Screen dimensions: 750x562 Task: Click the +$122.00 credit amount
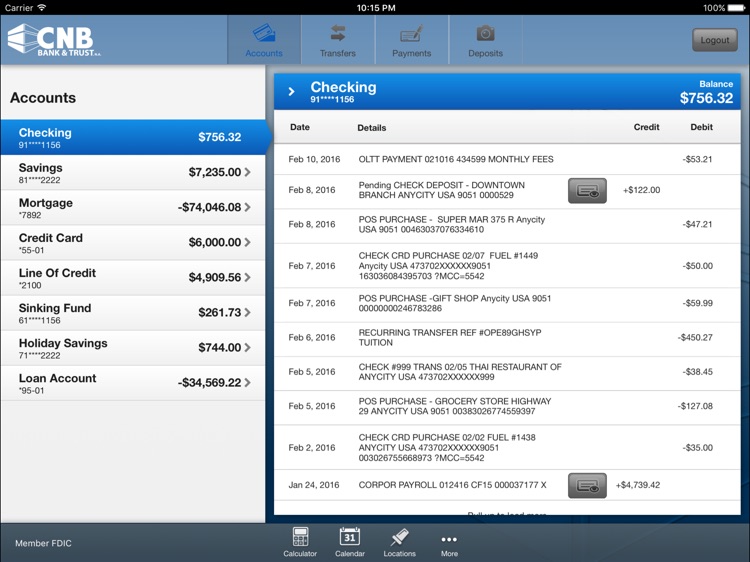coord(641,190)
